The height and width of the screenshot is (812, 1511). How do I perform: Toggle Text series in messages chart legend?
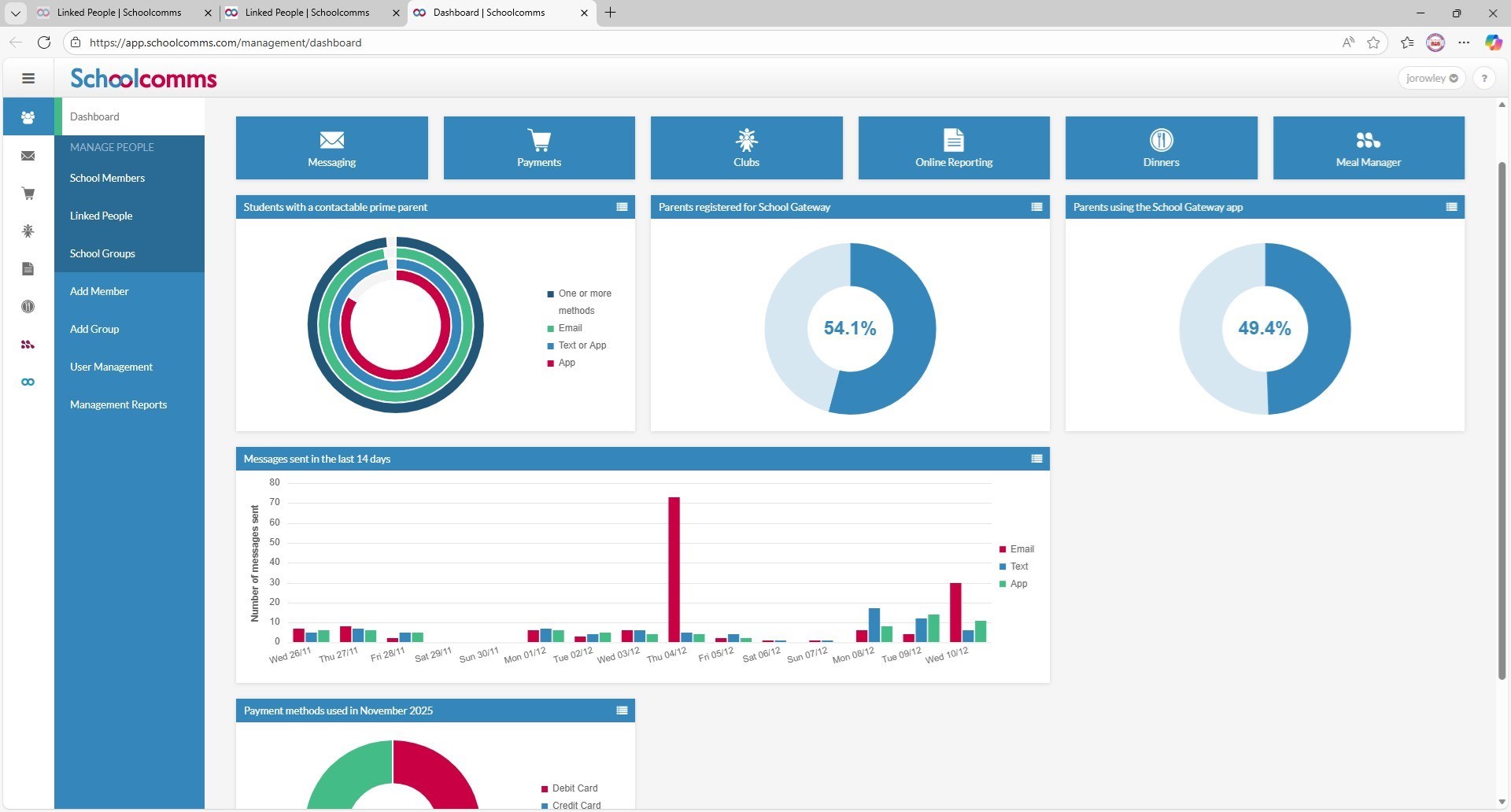tap(1018, 567)
